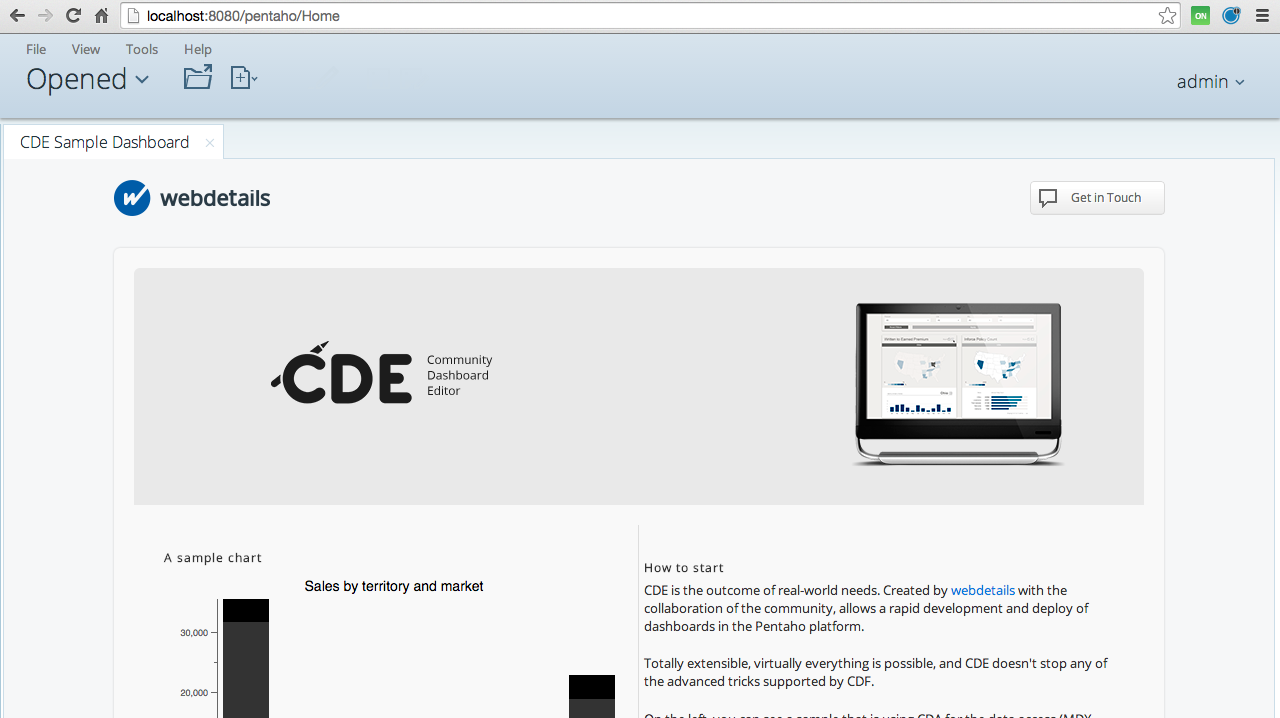The height and width of the screenshot is (718, 1280).
Task: Click the right-side chart bar
Action: pyautogui.click(x=592, y=696)
